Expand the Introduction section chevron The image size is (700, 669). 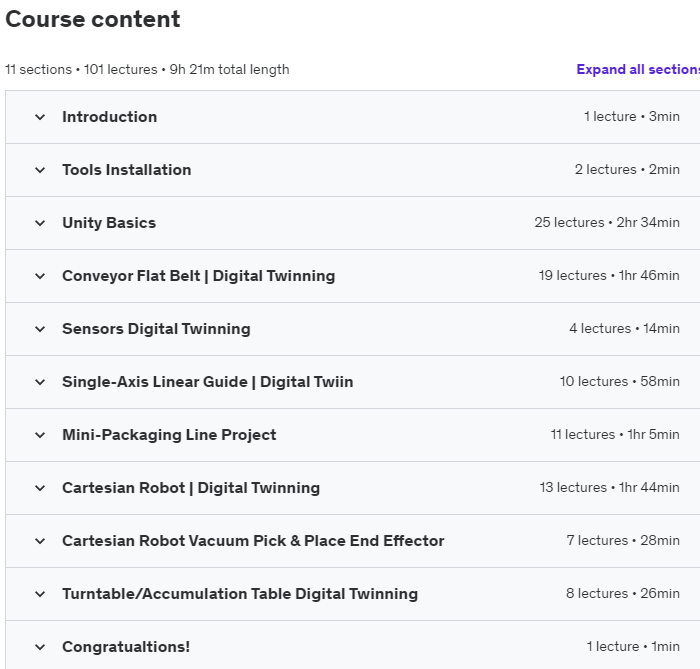pos(40,117)
